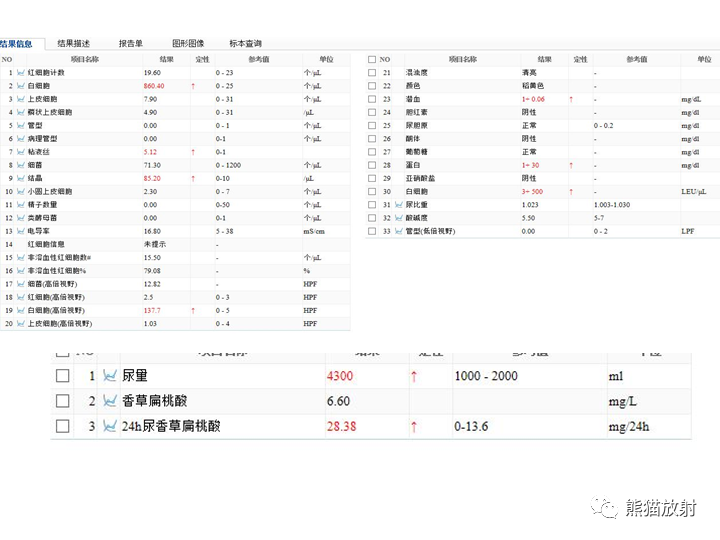Viewport: 720px width, 540px height.
Task: Check the box for row 25 尿胆原
Action: click(x=372, y=125)
